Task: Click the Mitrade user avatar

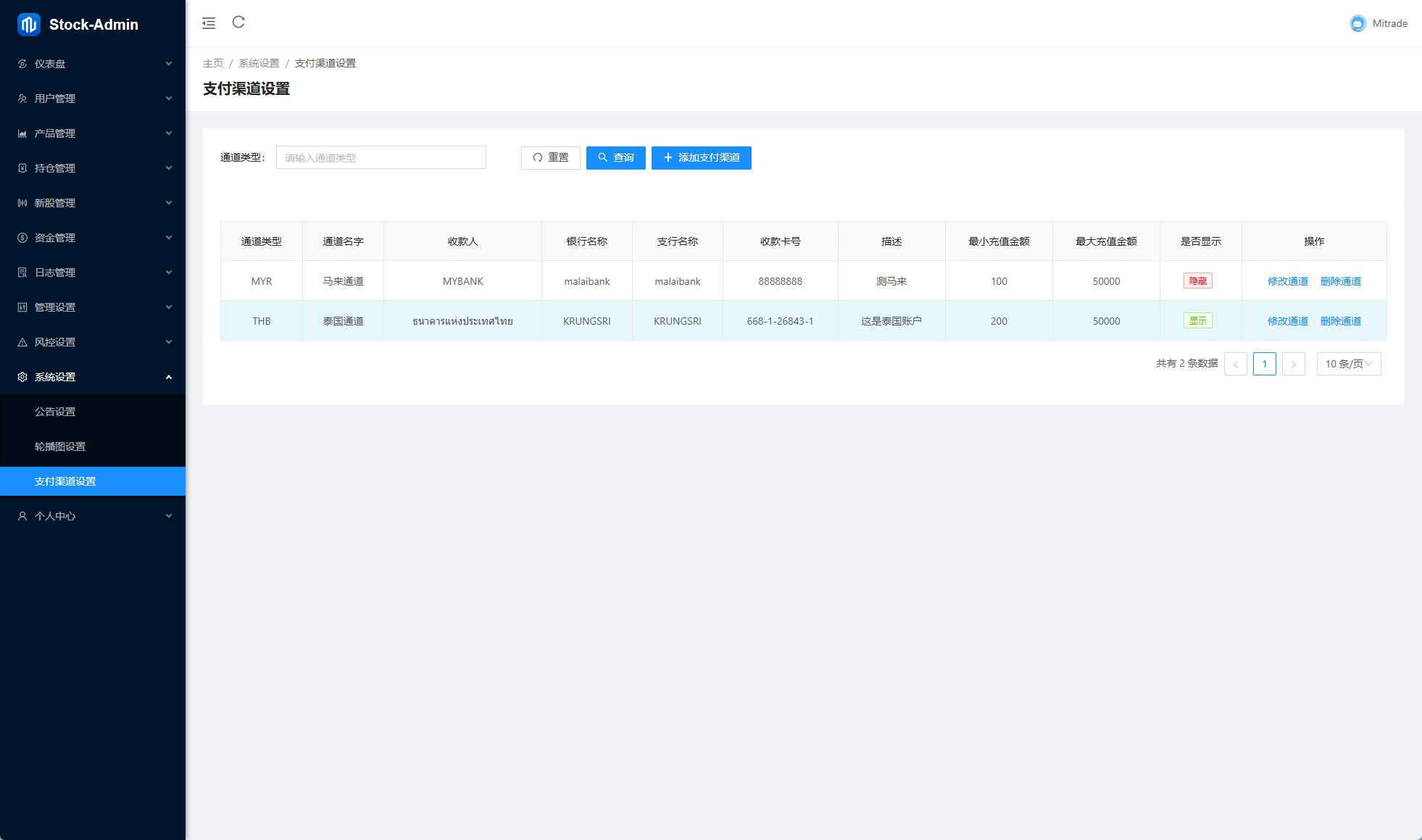Action: point(1357,23)
